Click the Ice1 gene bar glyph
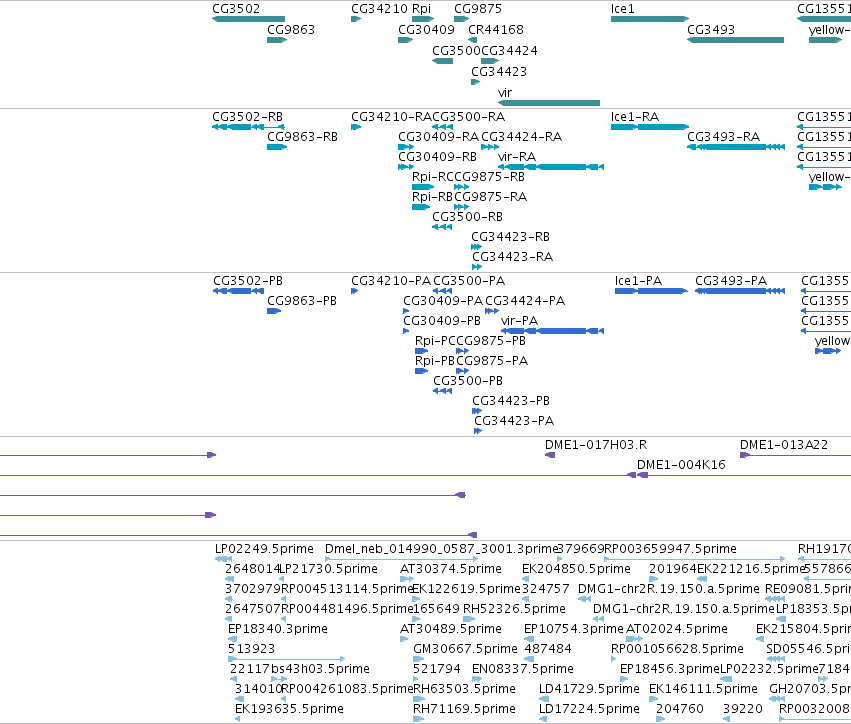The height and width of the screenshot is (724, 851). click(x=650, y=19)
